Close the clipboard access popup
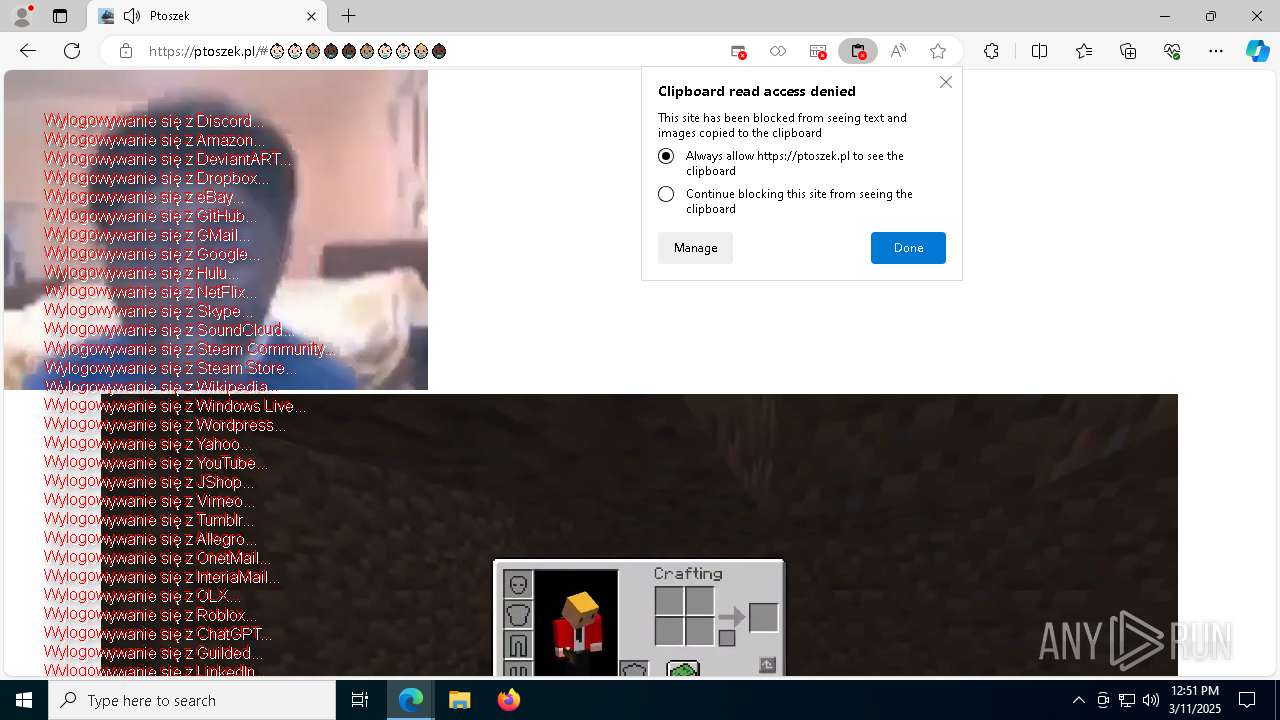1280x720 pixels. click(x=946, y=82)
